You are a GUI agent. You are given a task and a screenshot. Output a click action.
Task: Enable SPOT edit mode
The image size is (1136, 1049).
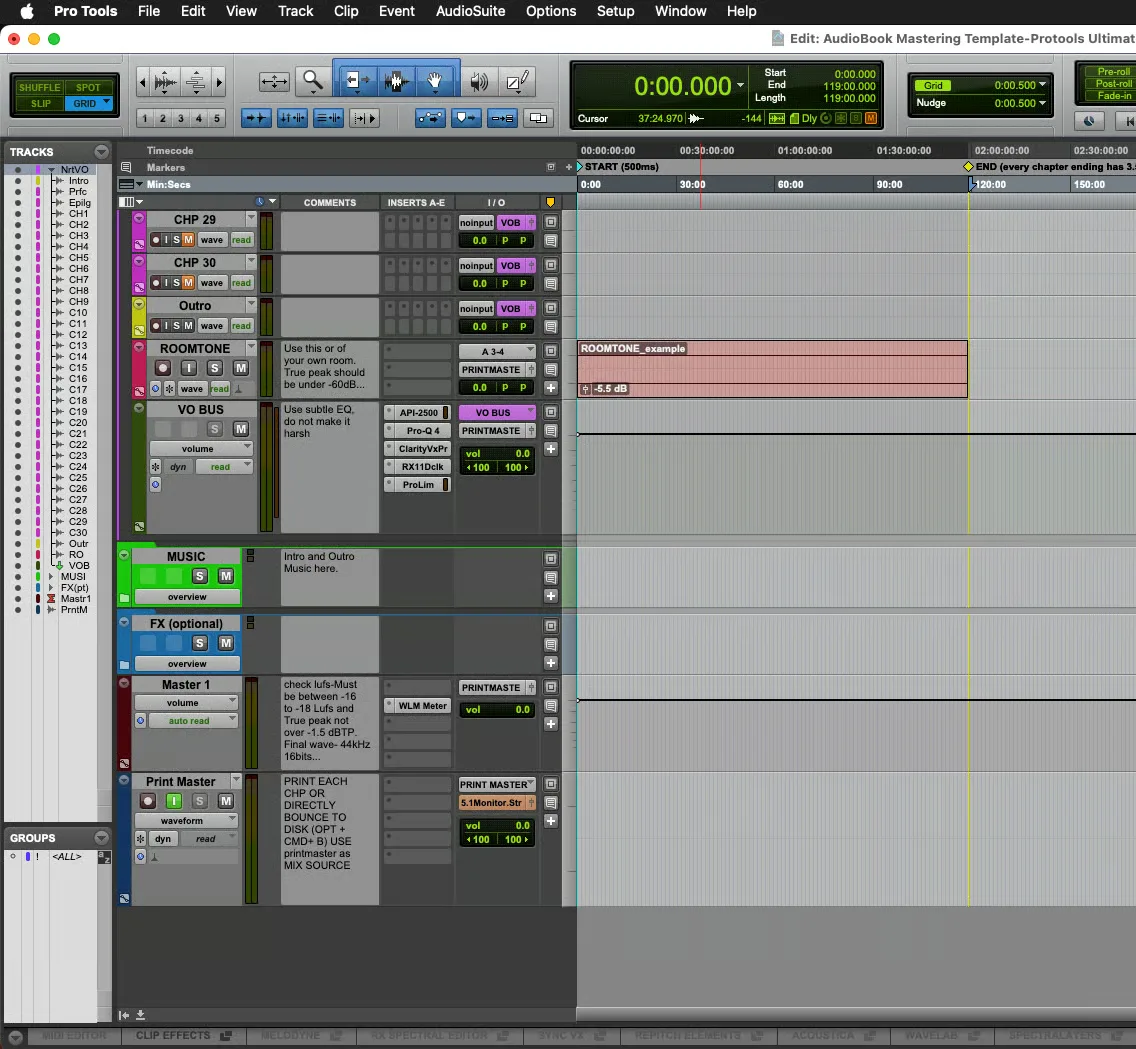click(x=88, y=87)
